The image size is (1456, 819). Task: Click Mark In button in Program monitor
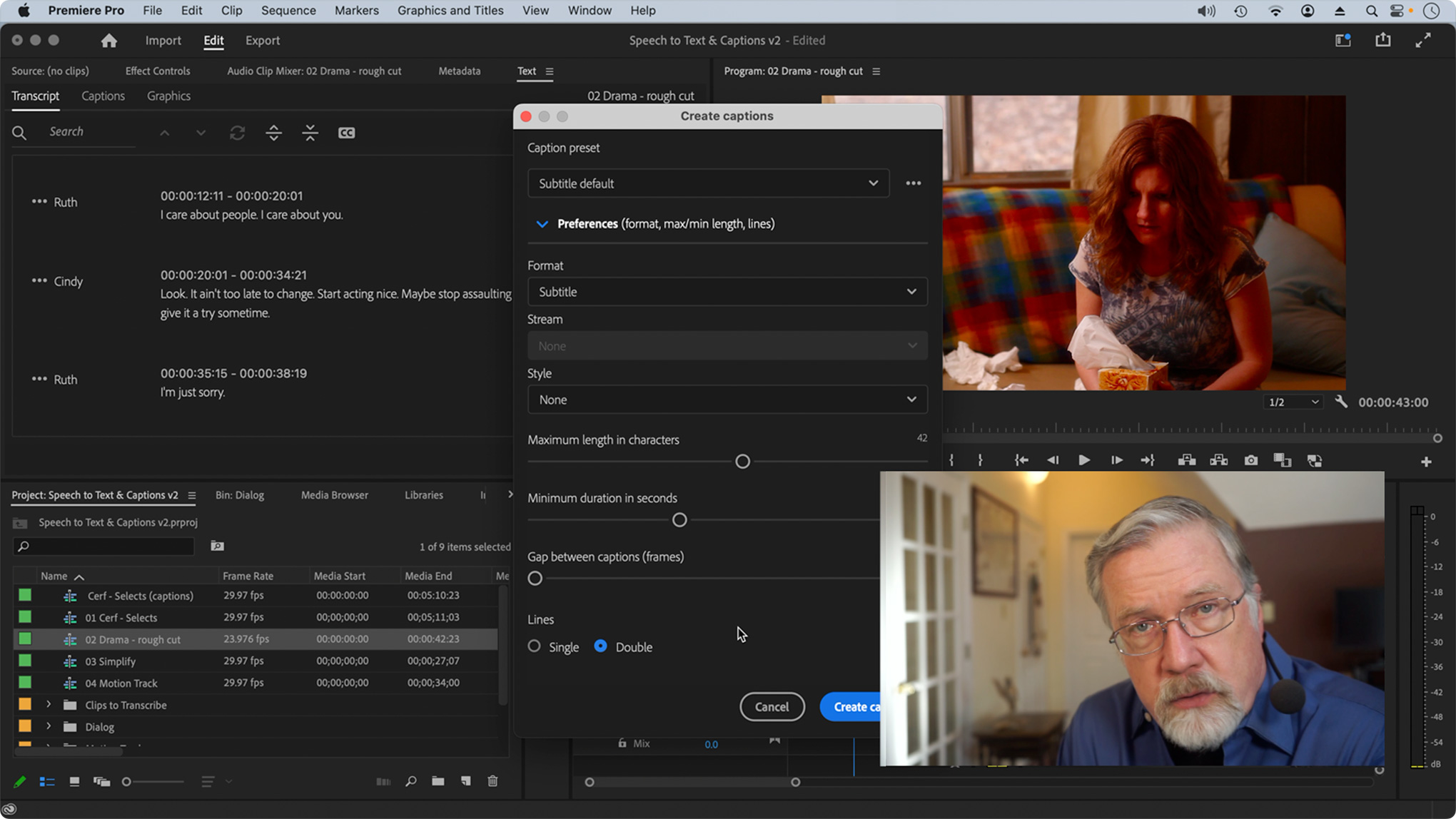point(951,461)
